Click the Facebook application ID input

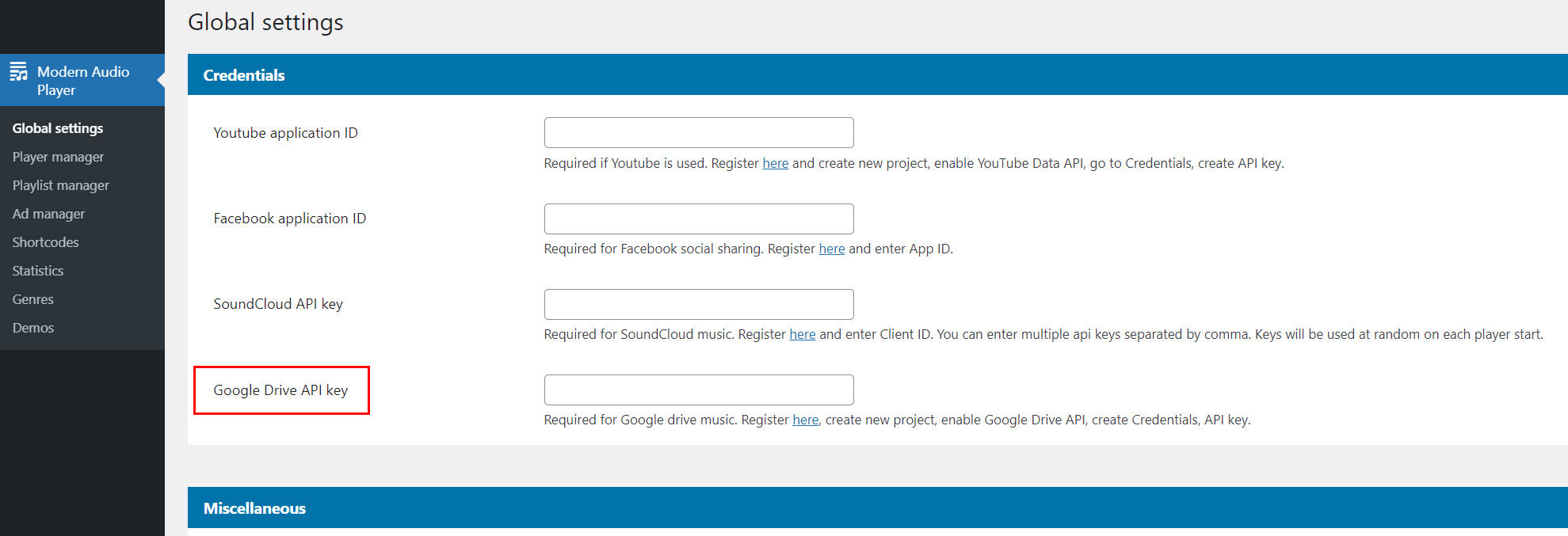coord(698,219)
